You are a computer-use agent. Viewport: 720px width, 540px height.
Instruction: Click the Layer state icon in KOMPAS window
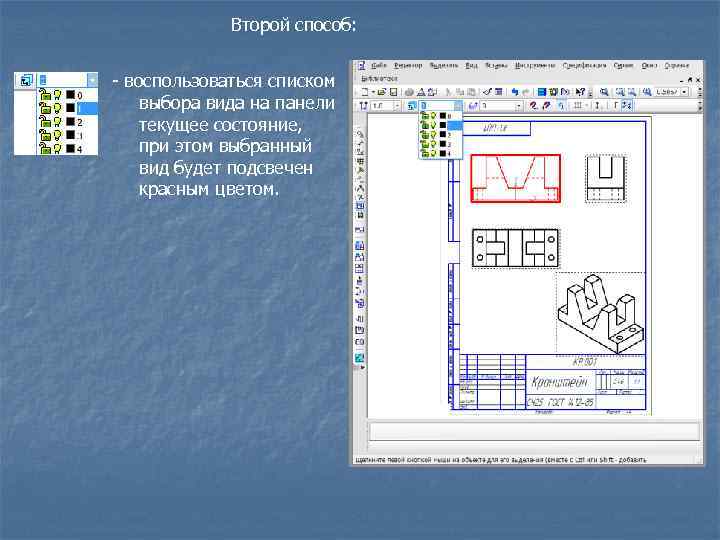[473, 106]
